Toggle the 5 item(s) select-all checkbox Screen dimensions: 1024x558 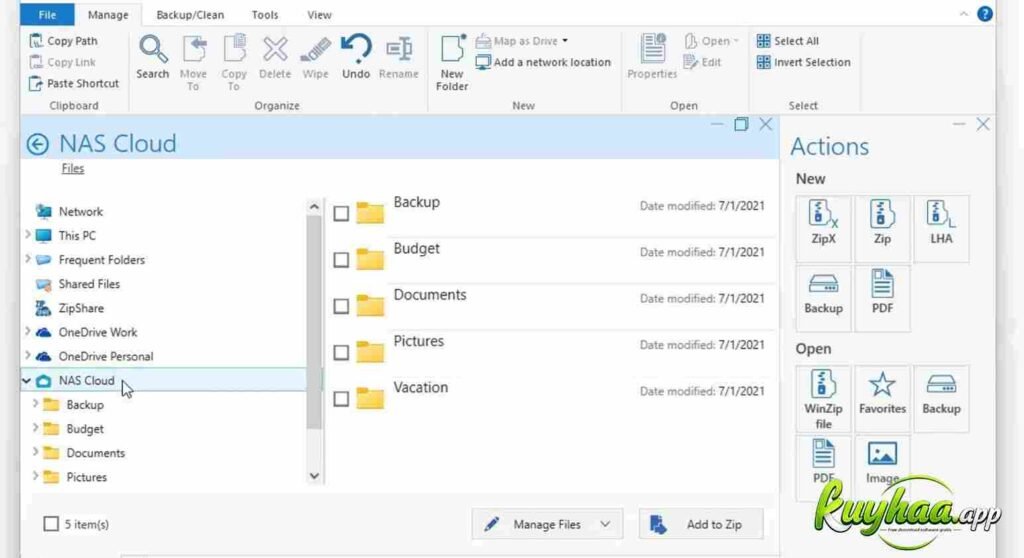pyautogui.click(x=51, y=524)
